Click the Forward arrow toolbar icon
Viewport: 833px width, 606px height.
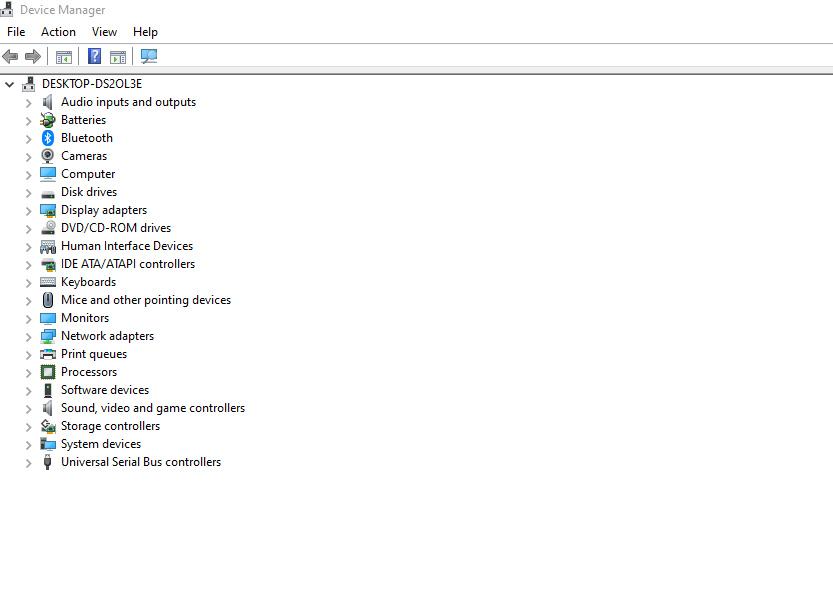pos(33,56)
